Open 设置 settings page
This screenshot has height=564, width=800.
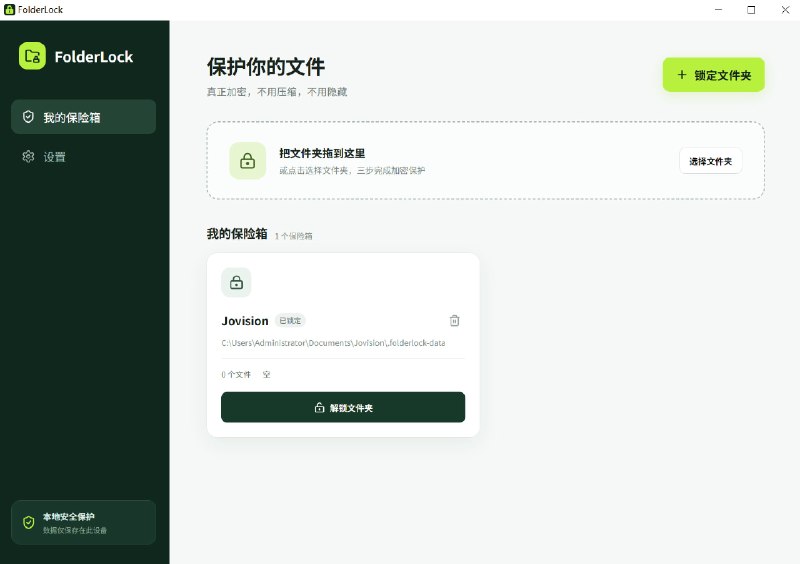83,157
